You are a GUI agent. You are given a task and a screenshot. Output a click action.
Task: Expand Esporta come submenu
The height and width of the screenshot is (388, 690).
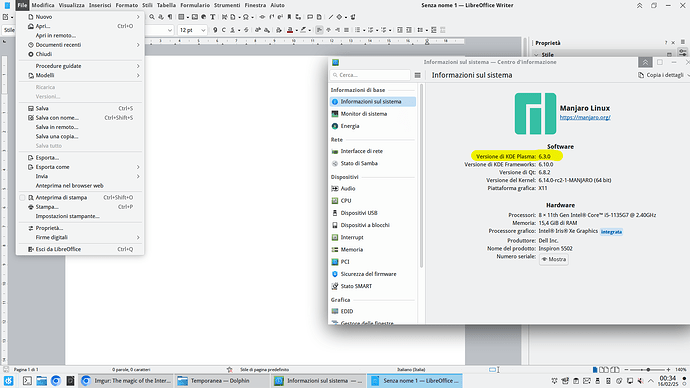pos(80,167)
